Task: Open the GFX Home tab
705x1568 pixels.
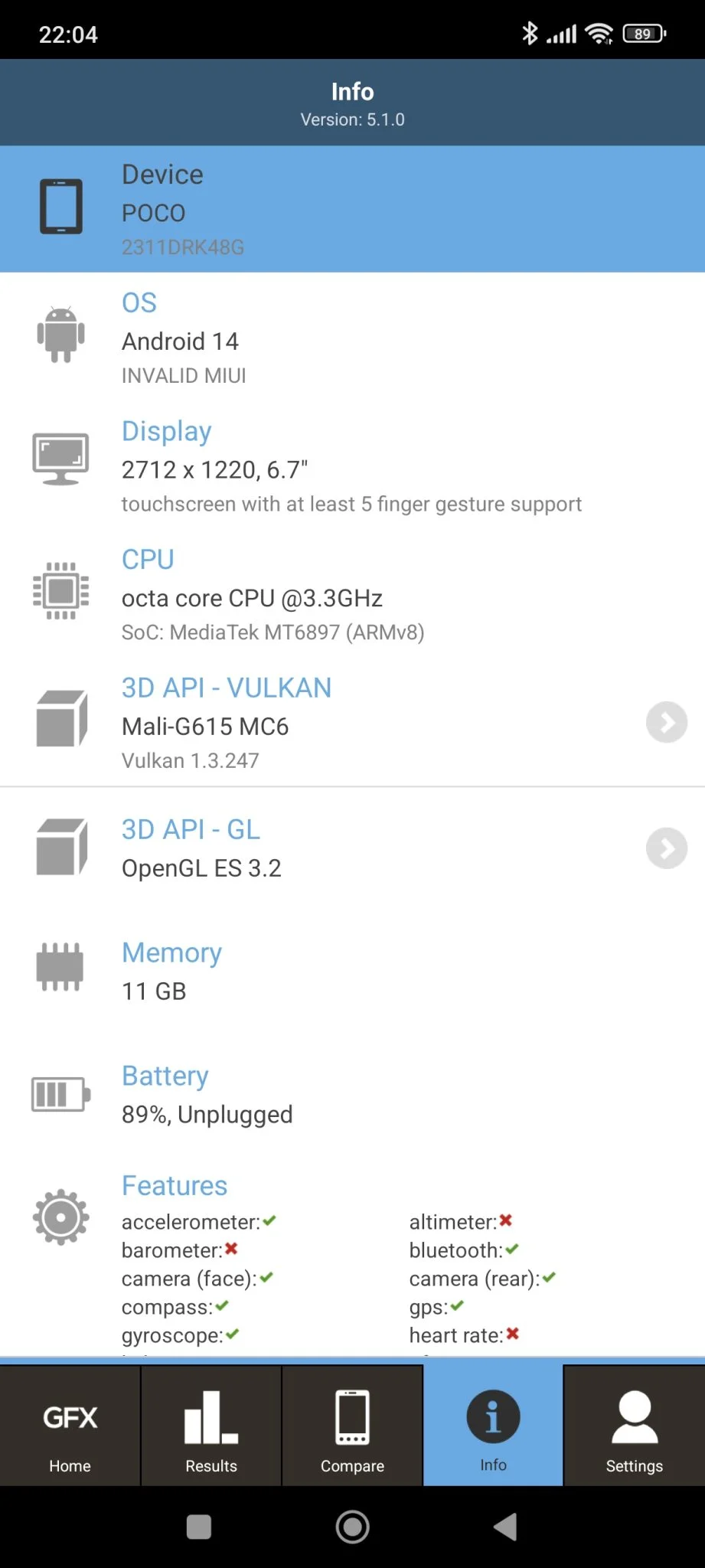Action: [x=70, y=1426]
